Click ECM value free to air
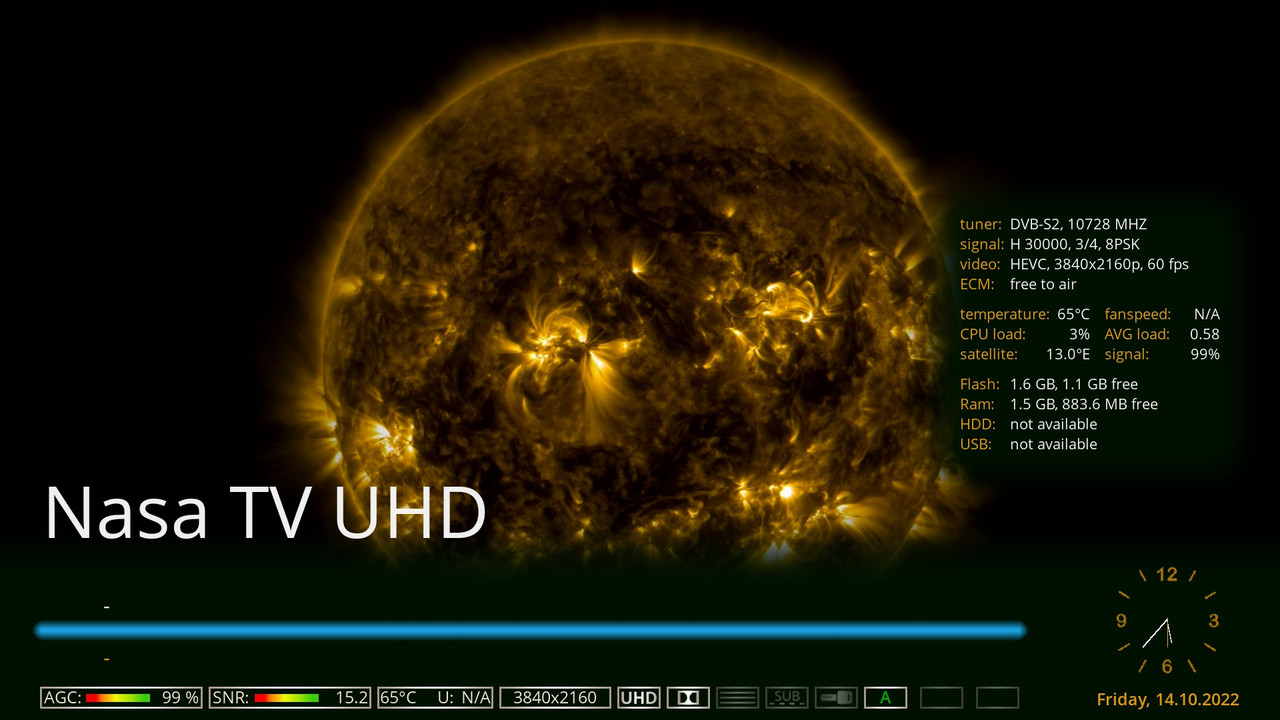 1043,284
